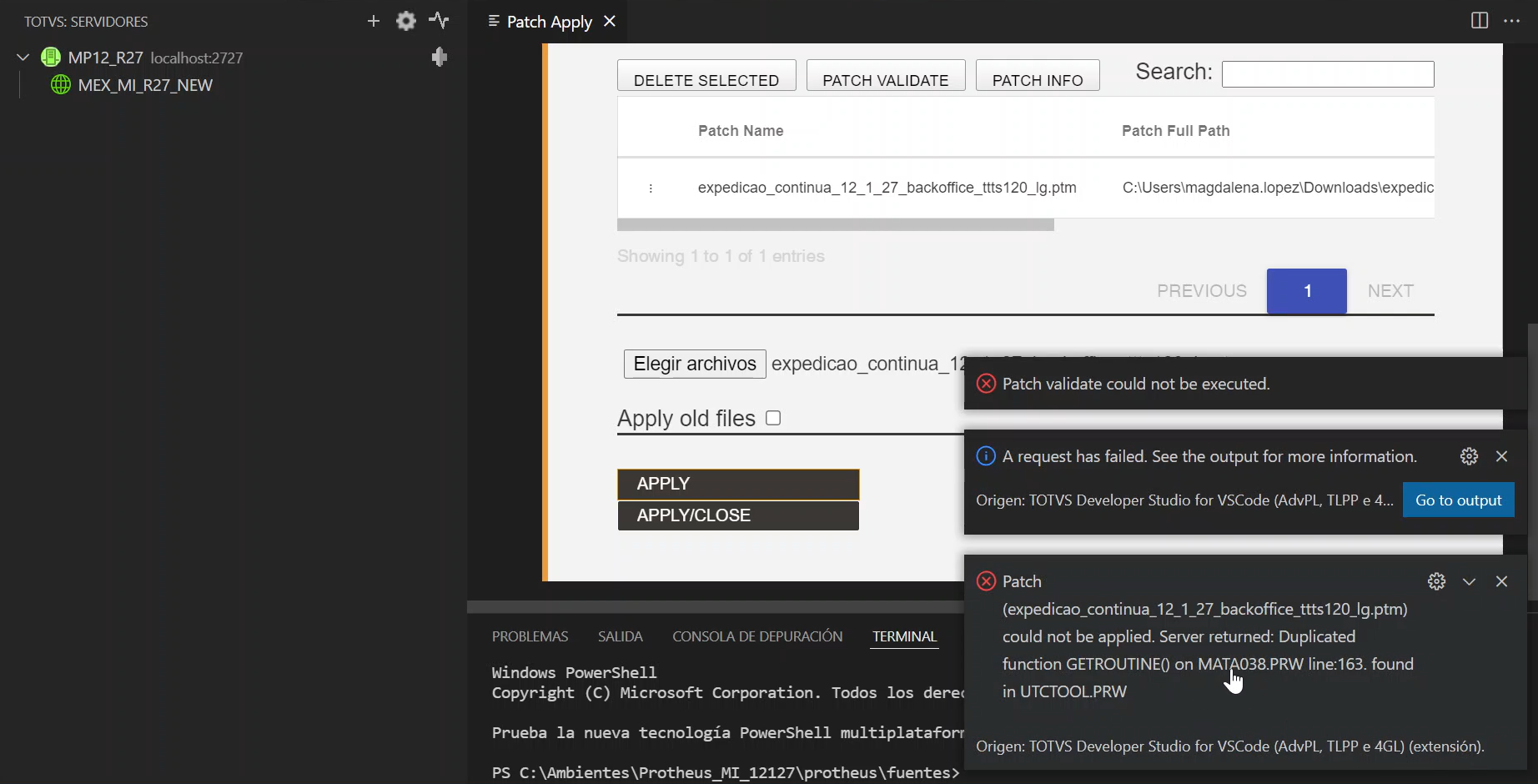Click Go to output button
Screen dimensions: 1538x784
[x=1458, y=500]
